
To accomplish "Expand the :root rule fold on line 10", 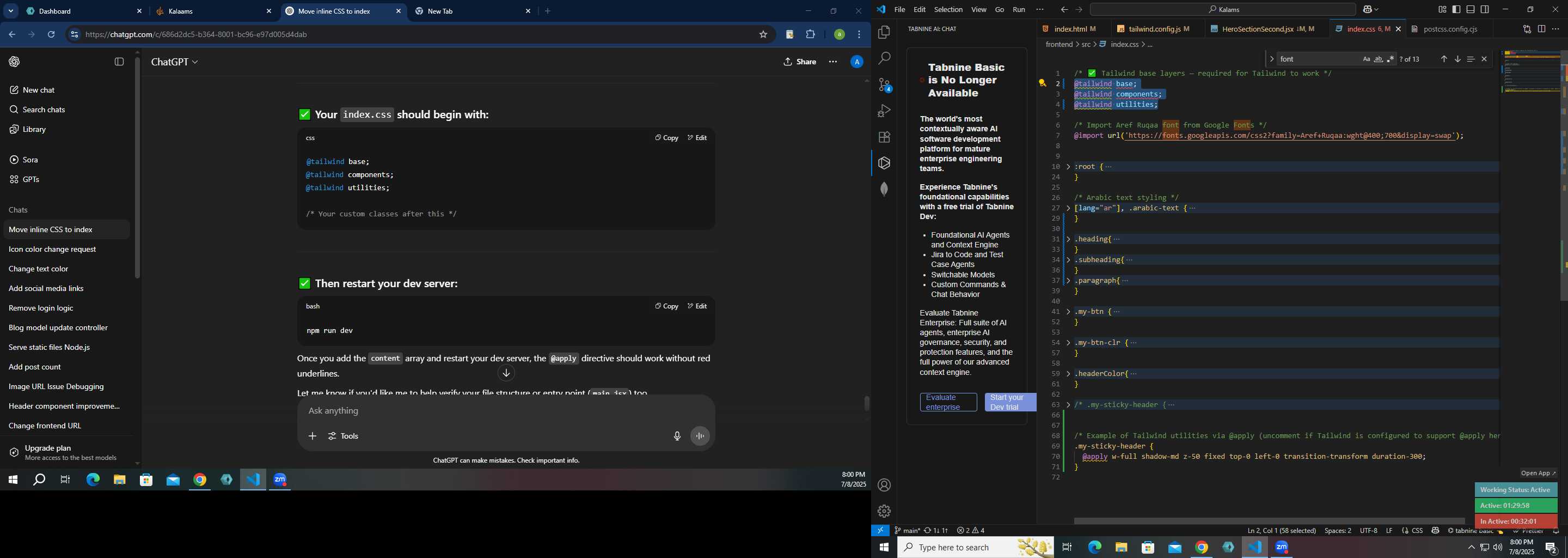I will (1068, 167).
